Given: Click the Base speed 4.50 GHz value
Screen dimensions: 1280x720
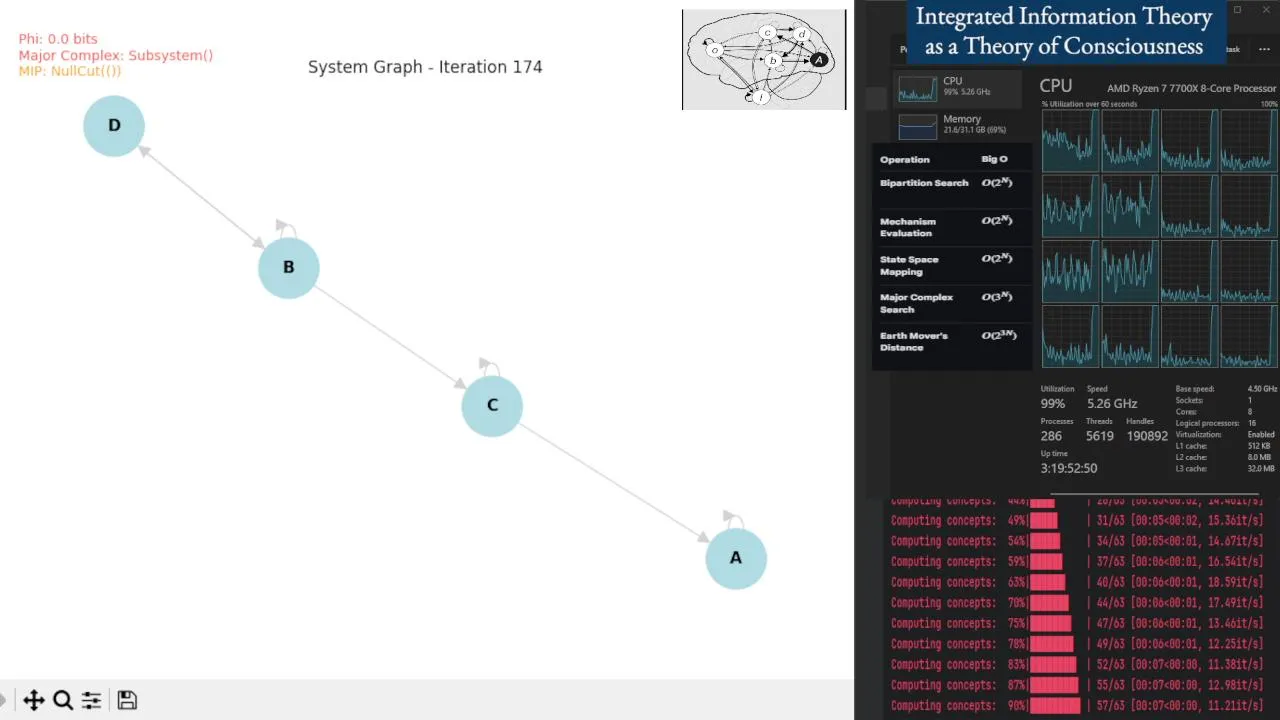Looking at the screenshot, I should (x=1262, y=389).
